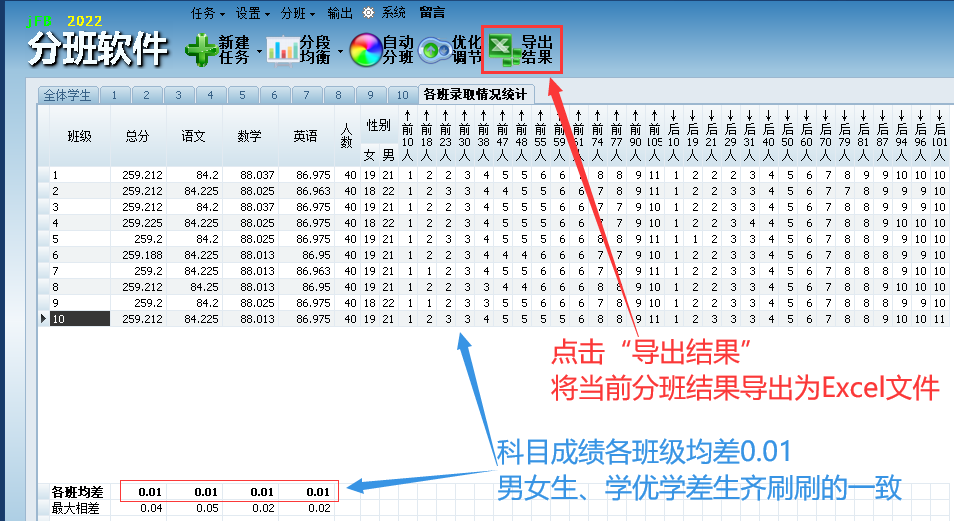Click the 最大相差 row label
The width and height of the screenshot is (954, 521).
(x=75, y=508)
